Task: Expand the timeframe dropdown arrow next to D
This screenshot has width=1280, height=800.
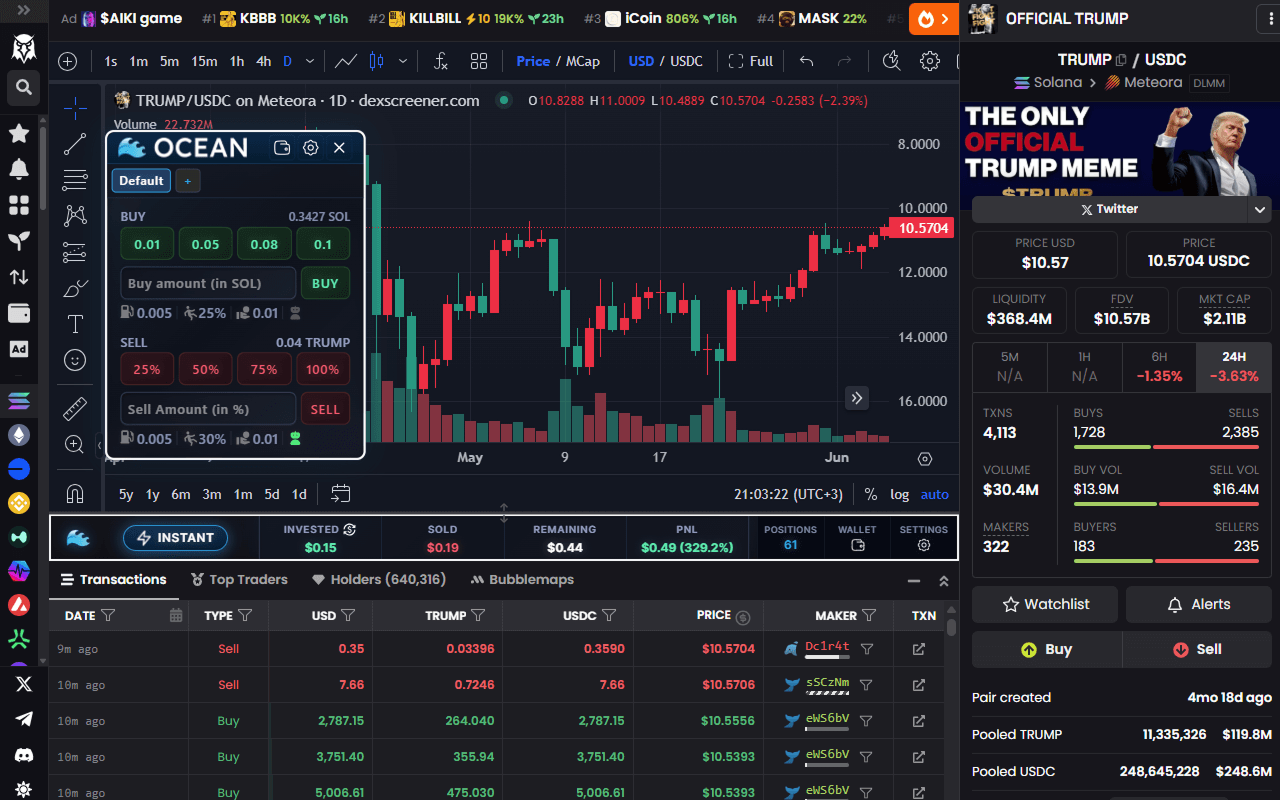Action: [310, 61]
